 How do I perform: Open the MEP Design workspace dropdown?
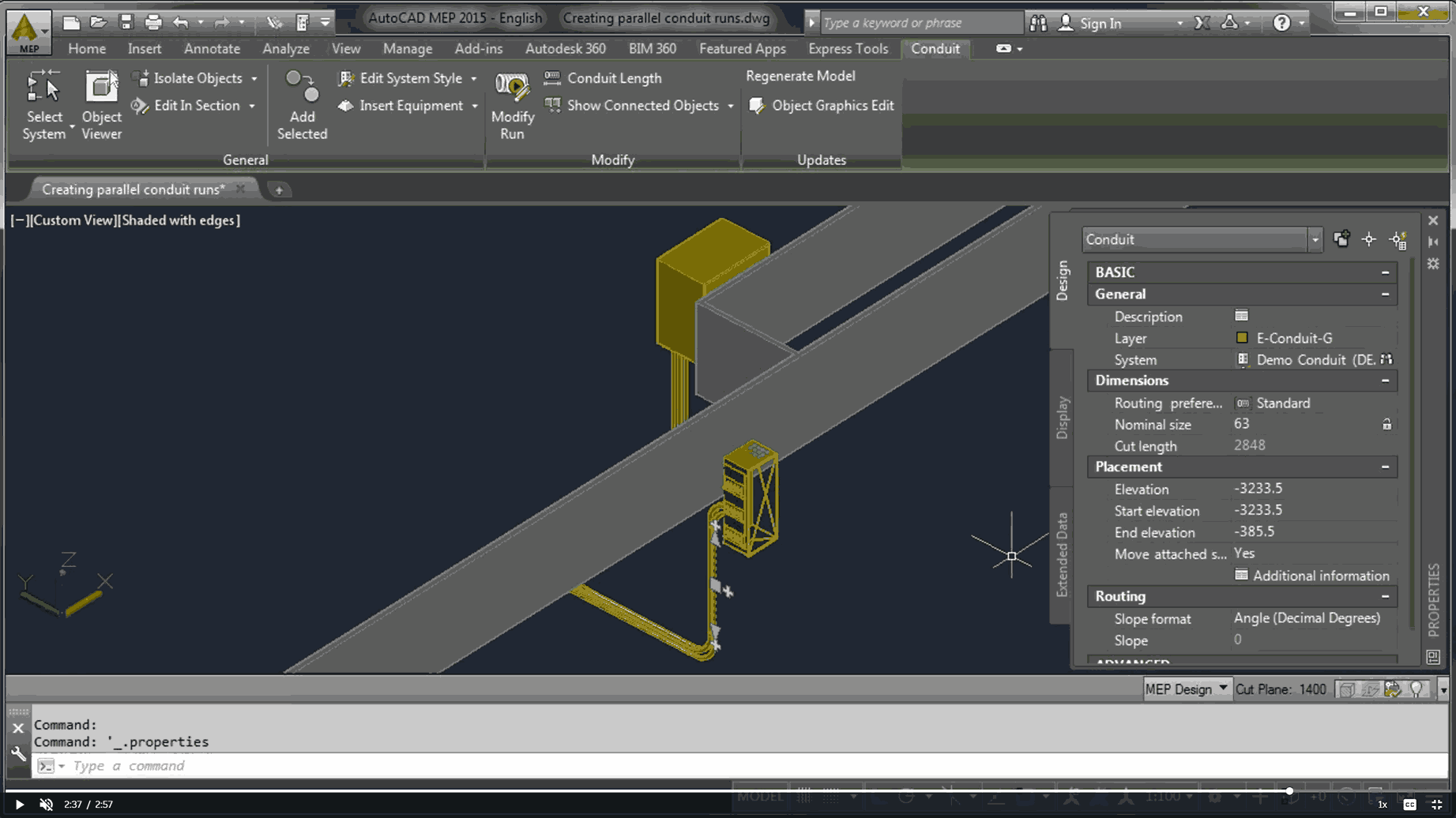1187,689
